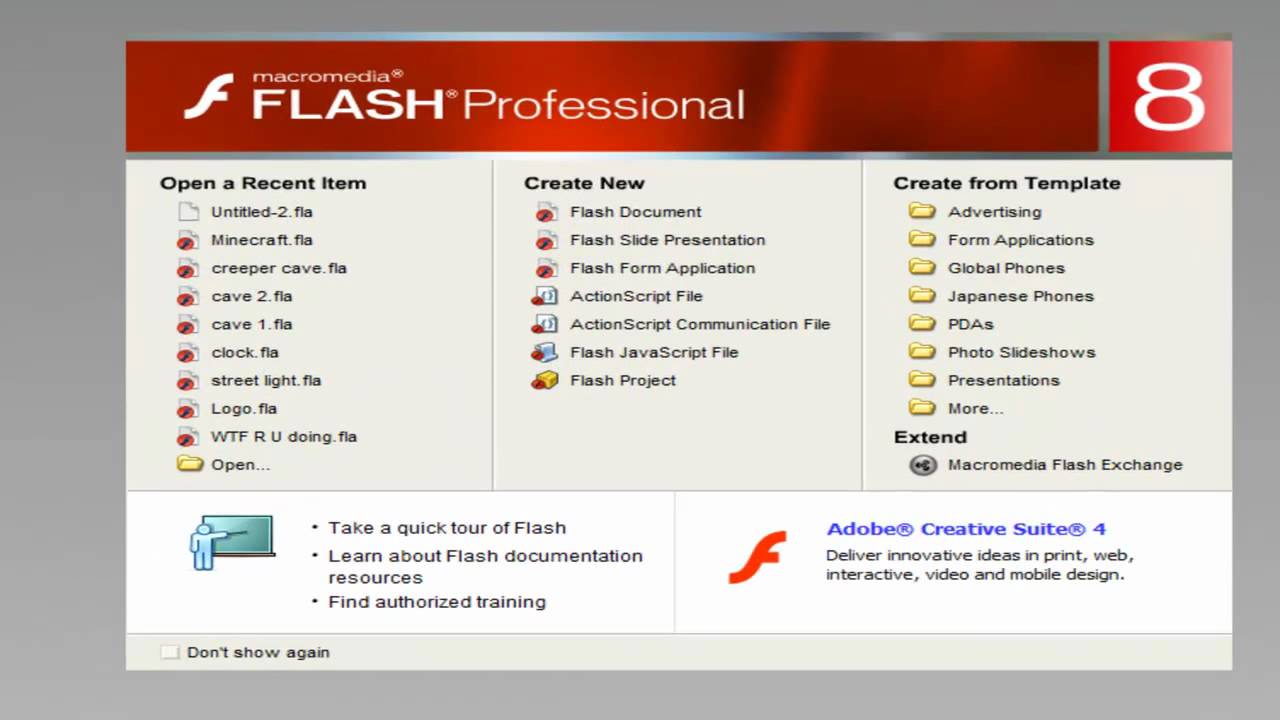Visit Macromedia Flash Exchange link
This screenshot has width=1280, height=720.
point(1065,464)
